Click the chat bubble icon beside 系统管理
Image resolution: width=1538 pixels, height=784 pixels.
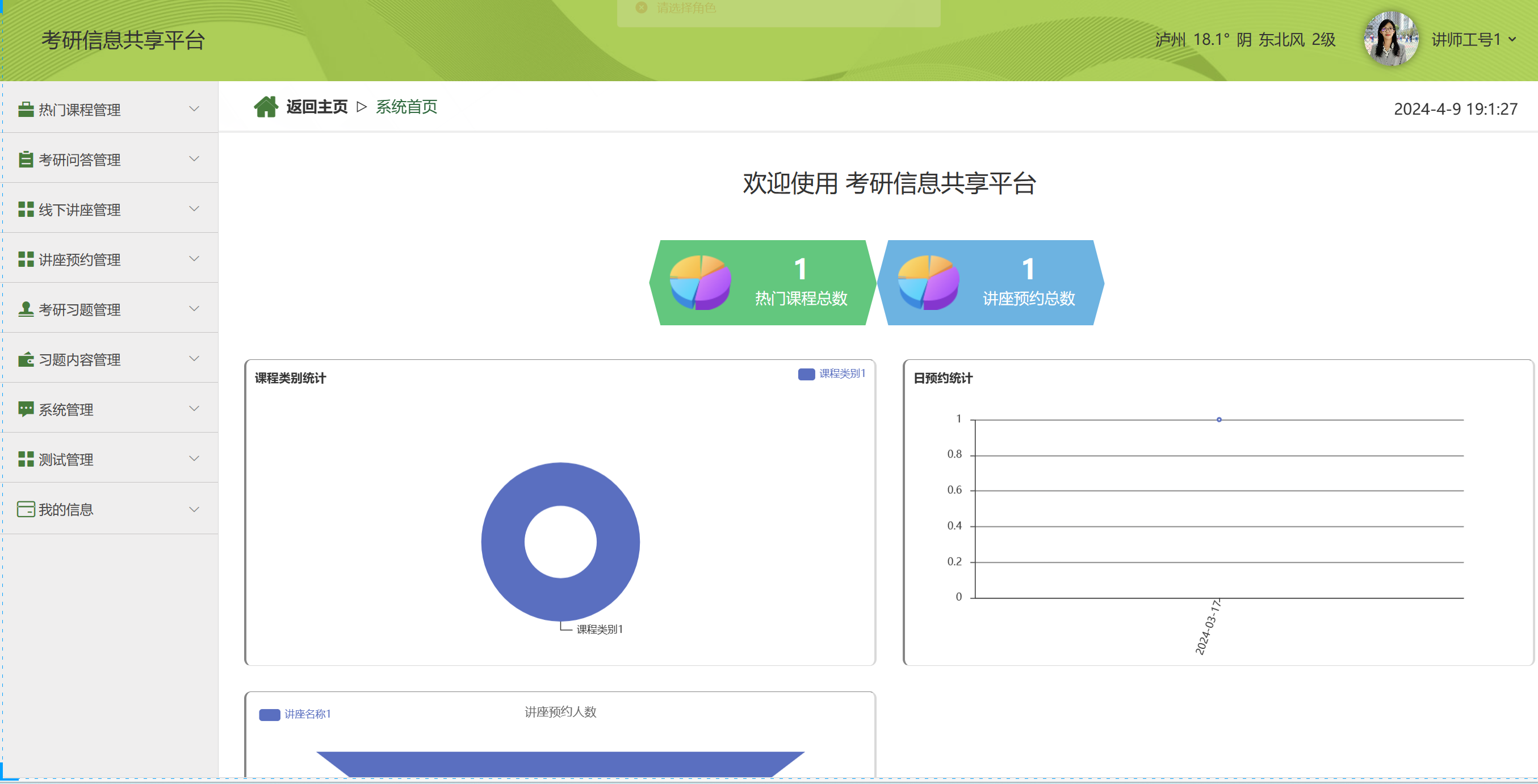[x=26, y=409]
